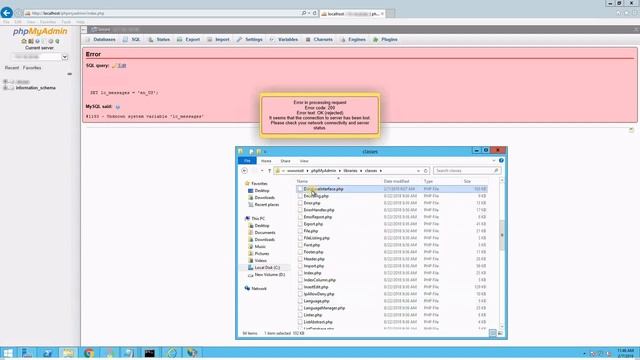This screenshot has height=360, width=640.
Task: Tick checkbox for Header.php
Action: (x=300, y=259)
